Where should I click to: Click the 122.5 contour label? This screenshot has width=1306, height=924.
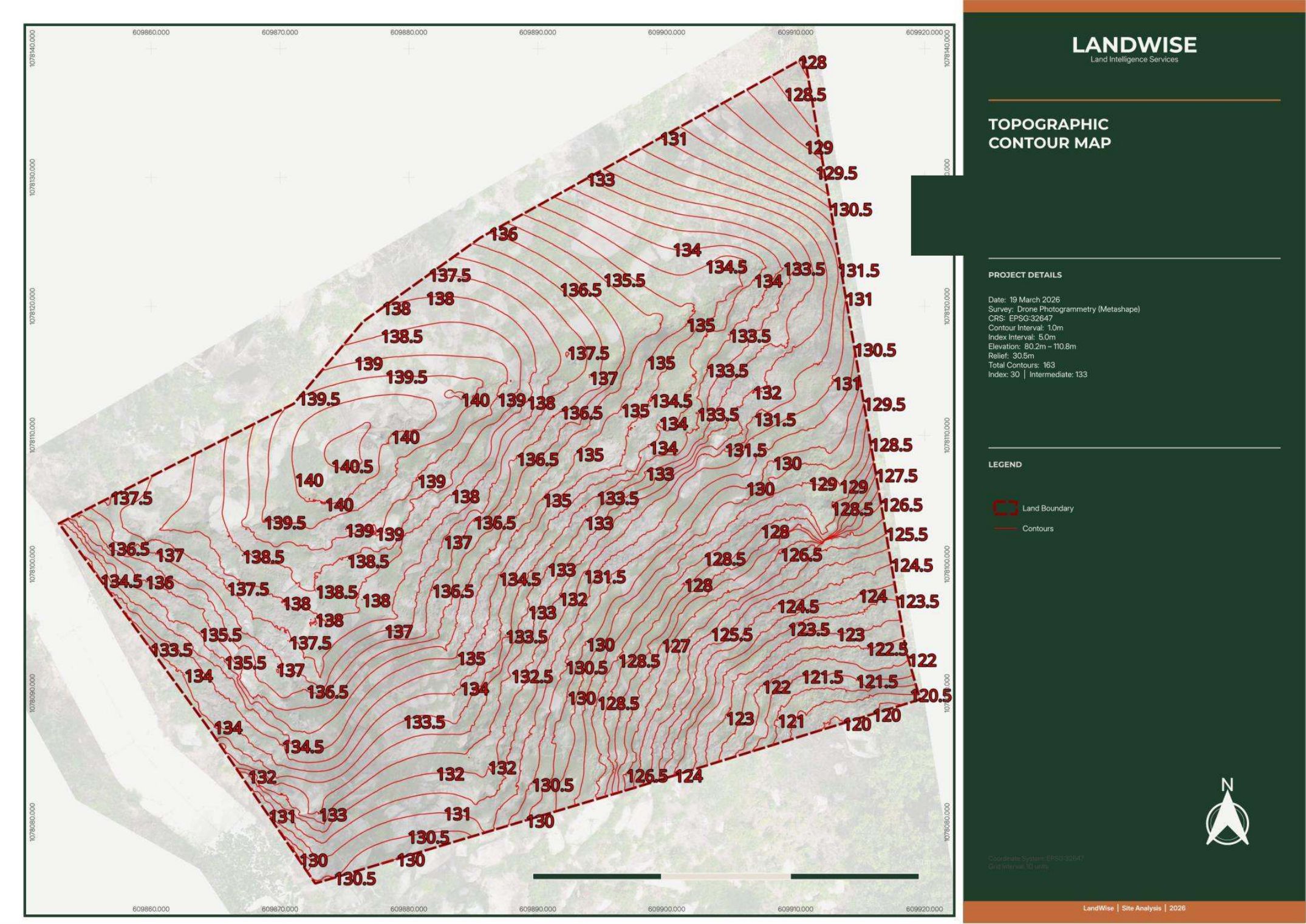(887, 649)
